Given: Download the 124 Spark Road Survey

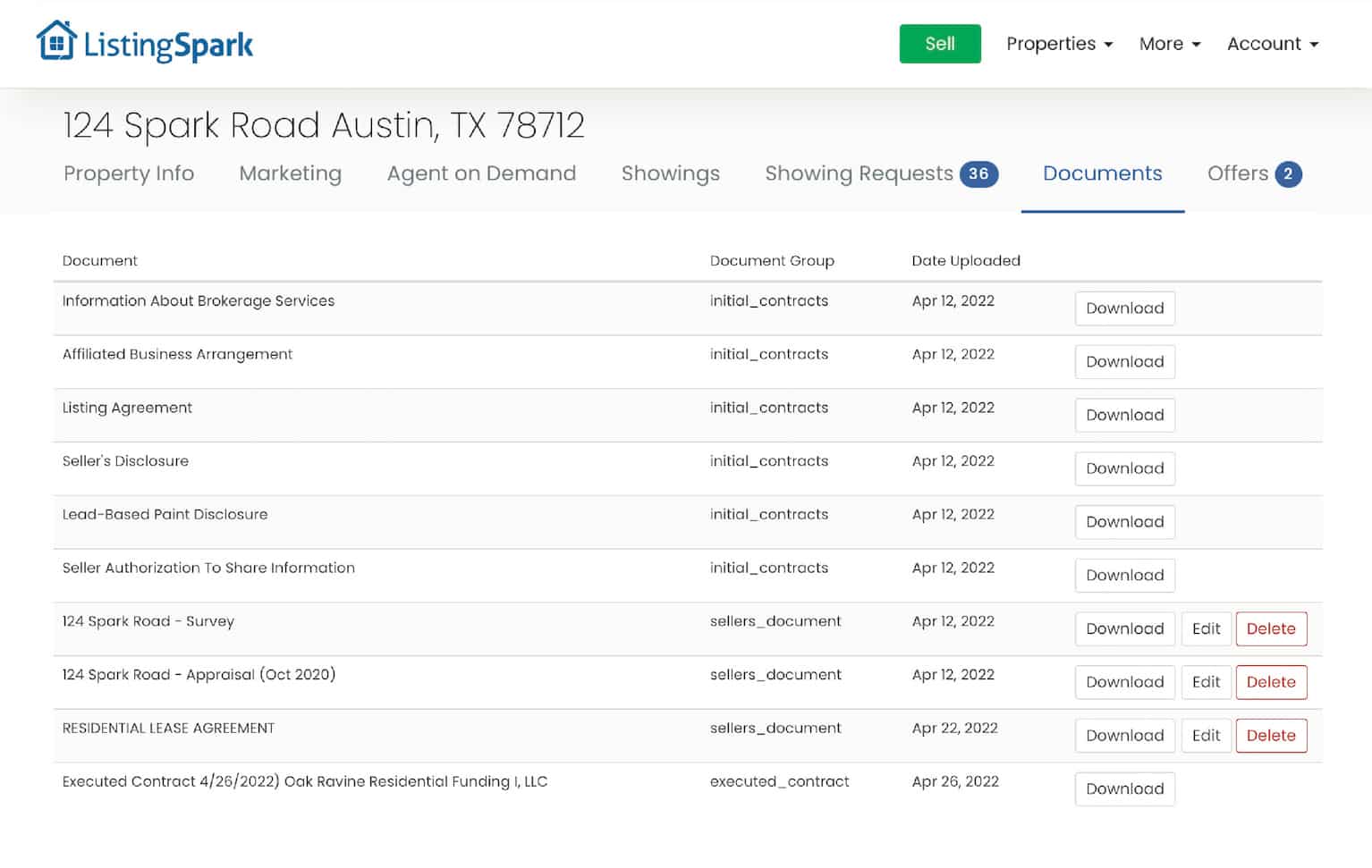Looking at the screenshot, I should pos(1124,628).
